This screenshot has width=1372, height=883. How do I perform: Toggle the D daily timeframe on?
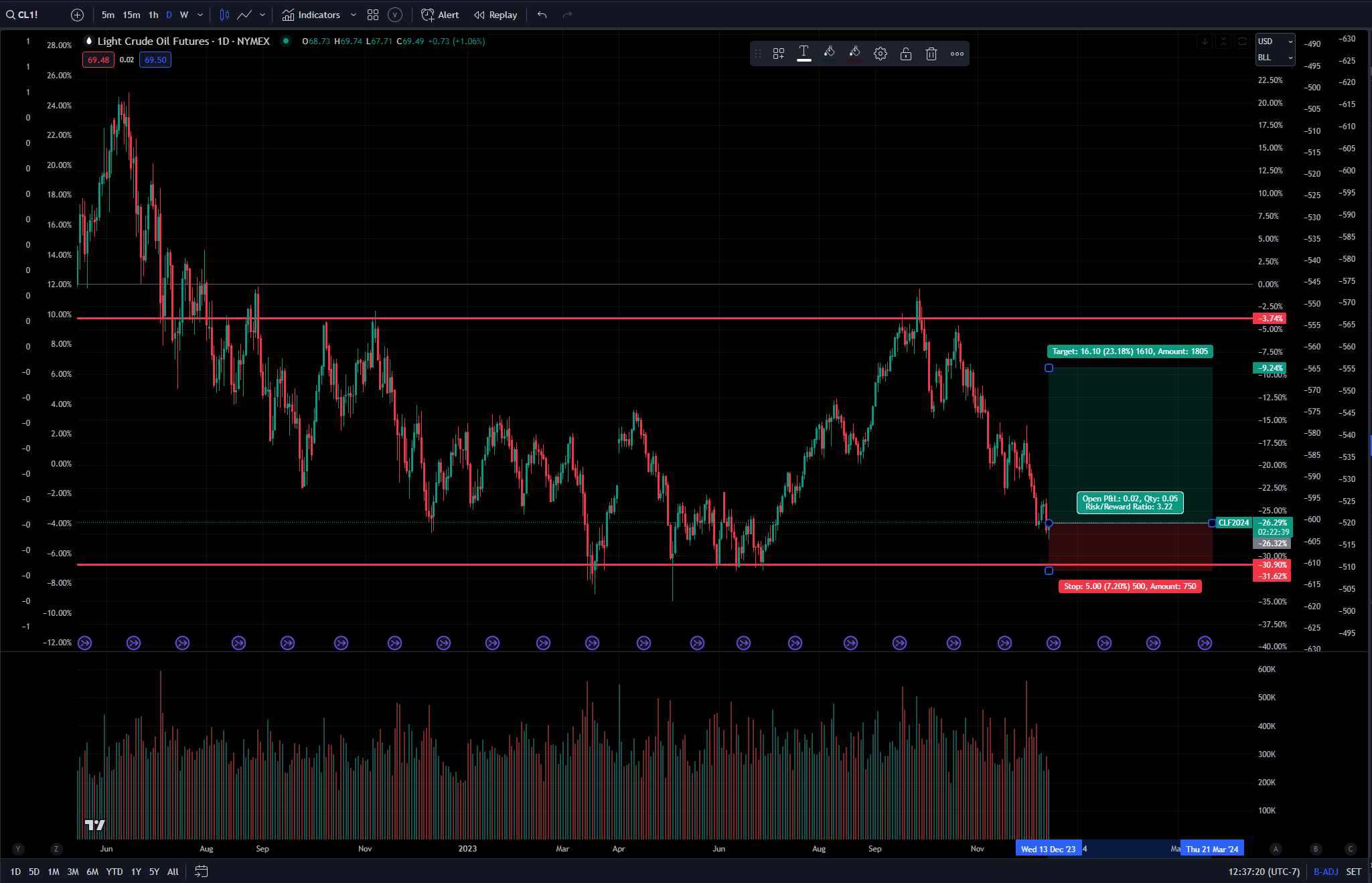pyautogui.click(x=169, y=14)
